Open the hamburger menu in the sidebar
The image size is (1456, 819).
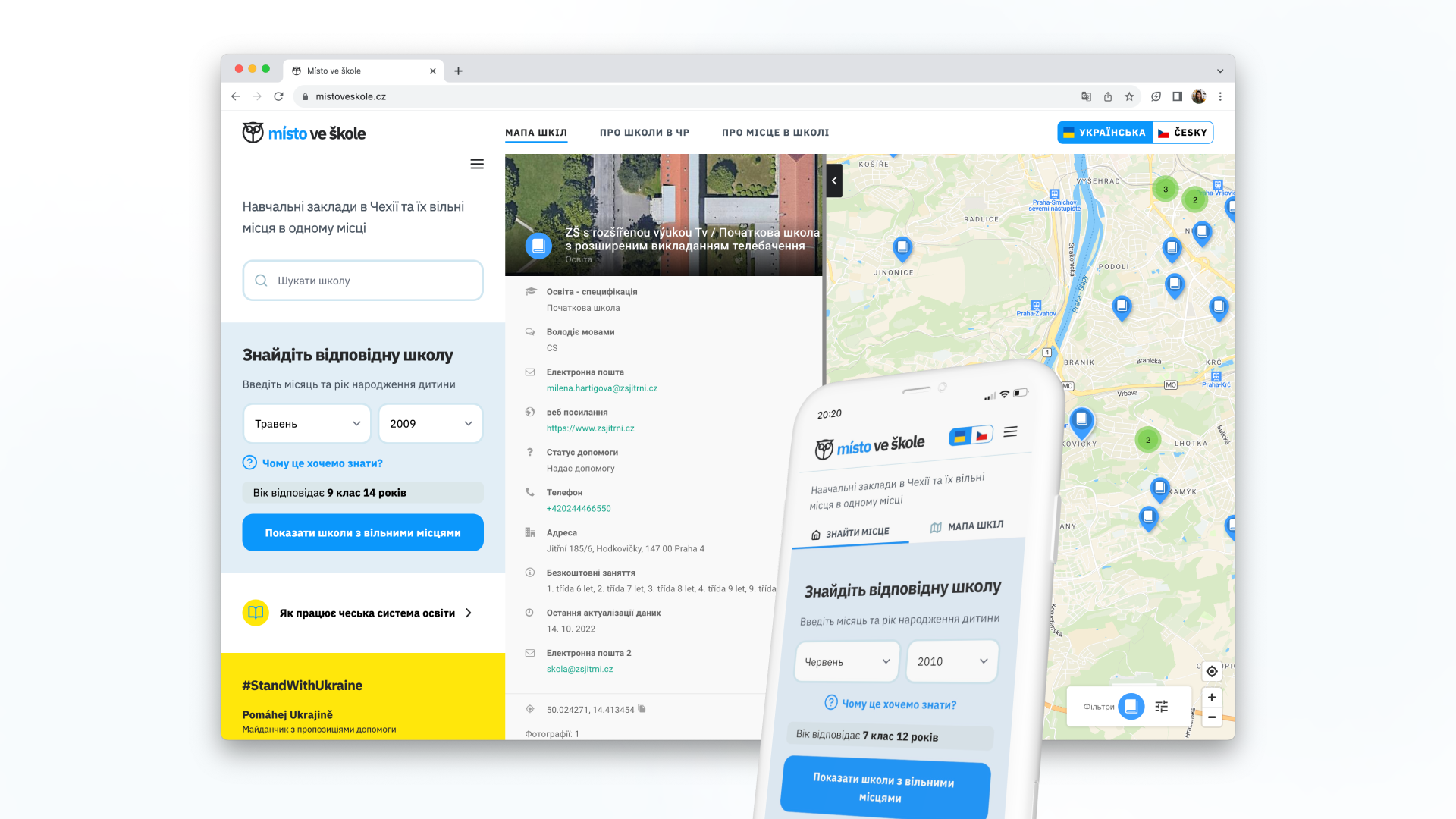pos(477,164)
